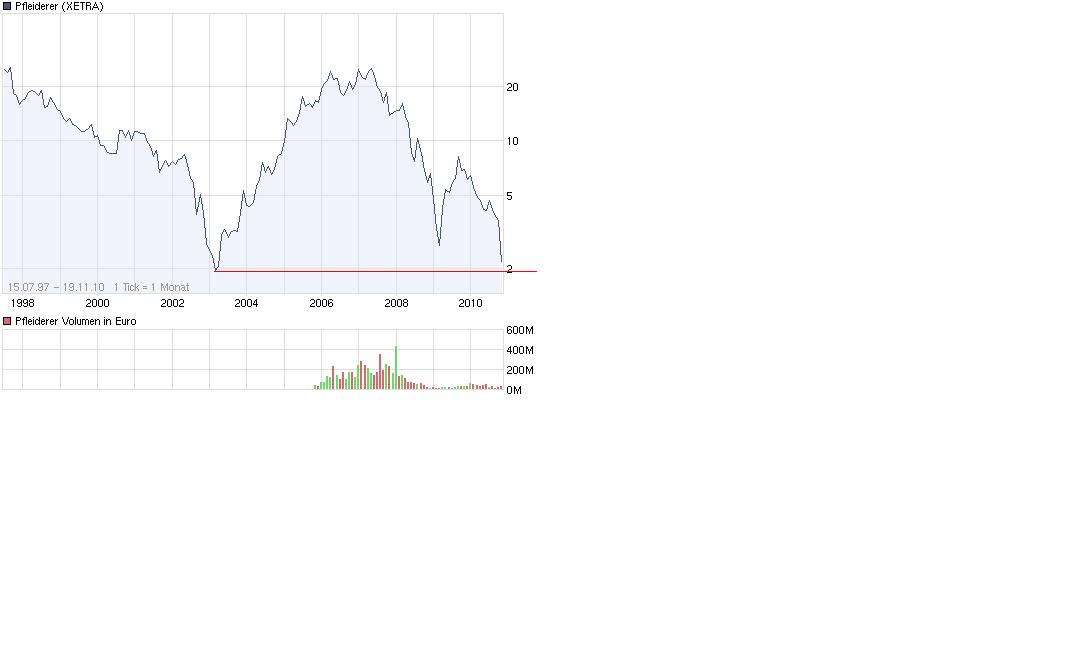Click the '1 Tick = 1 Monat' text
Viewport: 1078px width, 653px height.
click(151, 287)
